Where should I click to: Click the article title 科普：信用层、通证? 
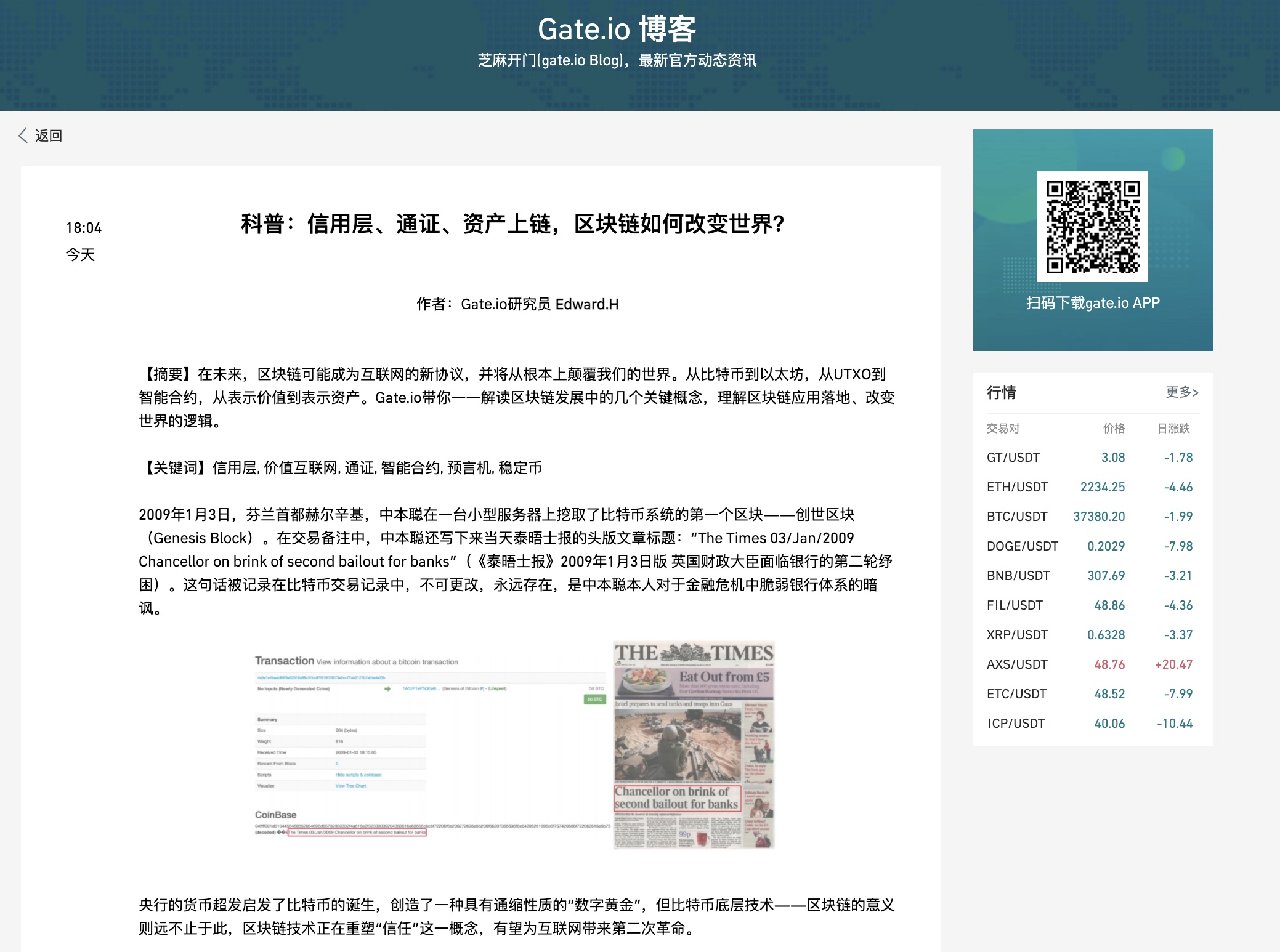click(x=512, y=224)
